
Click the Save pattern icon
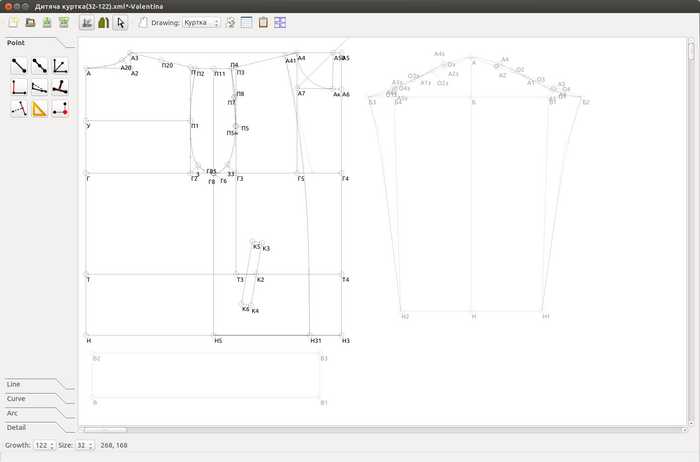click(47, 22)
